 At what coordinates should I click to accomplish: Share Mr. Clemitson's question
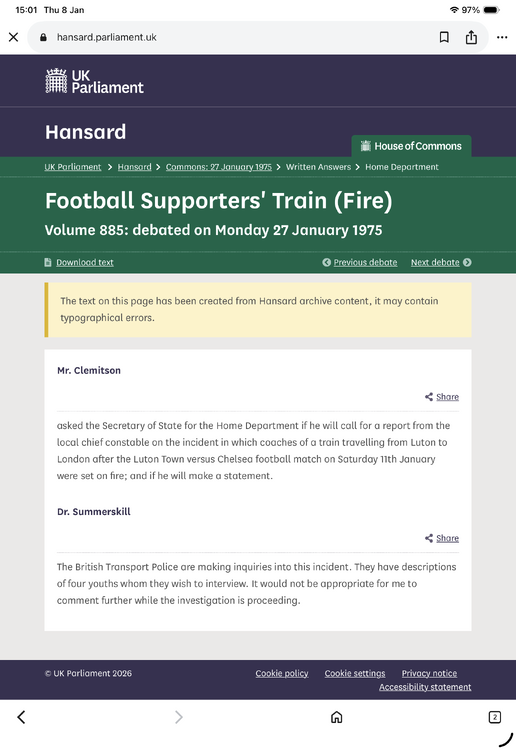click(x=441, y=397)
